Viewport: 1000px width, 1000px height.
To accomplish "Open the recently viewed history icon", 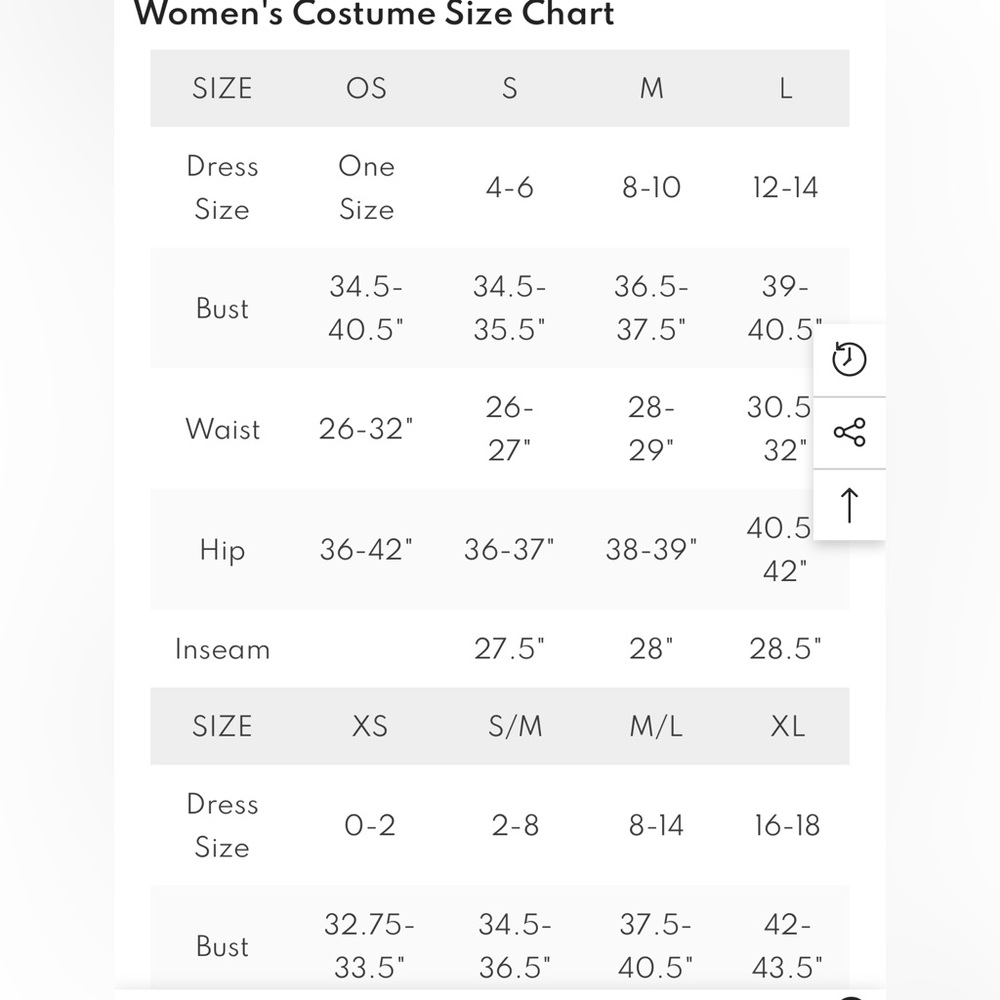I will 849,359.
